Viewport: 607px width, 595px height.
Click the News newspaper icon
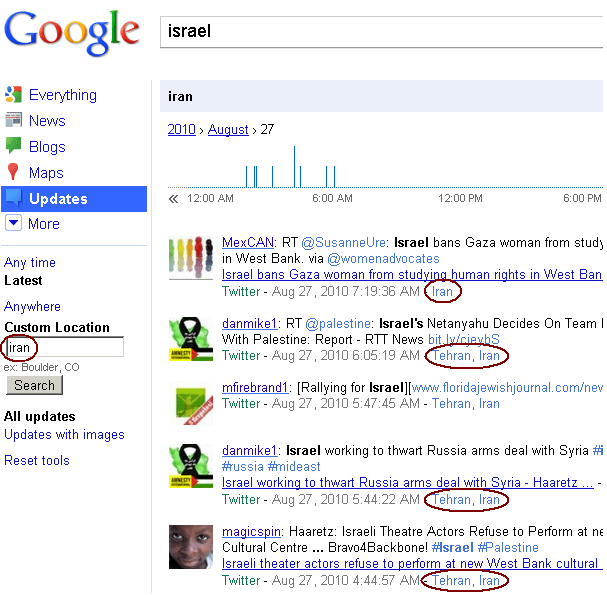[13, 120]
